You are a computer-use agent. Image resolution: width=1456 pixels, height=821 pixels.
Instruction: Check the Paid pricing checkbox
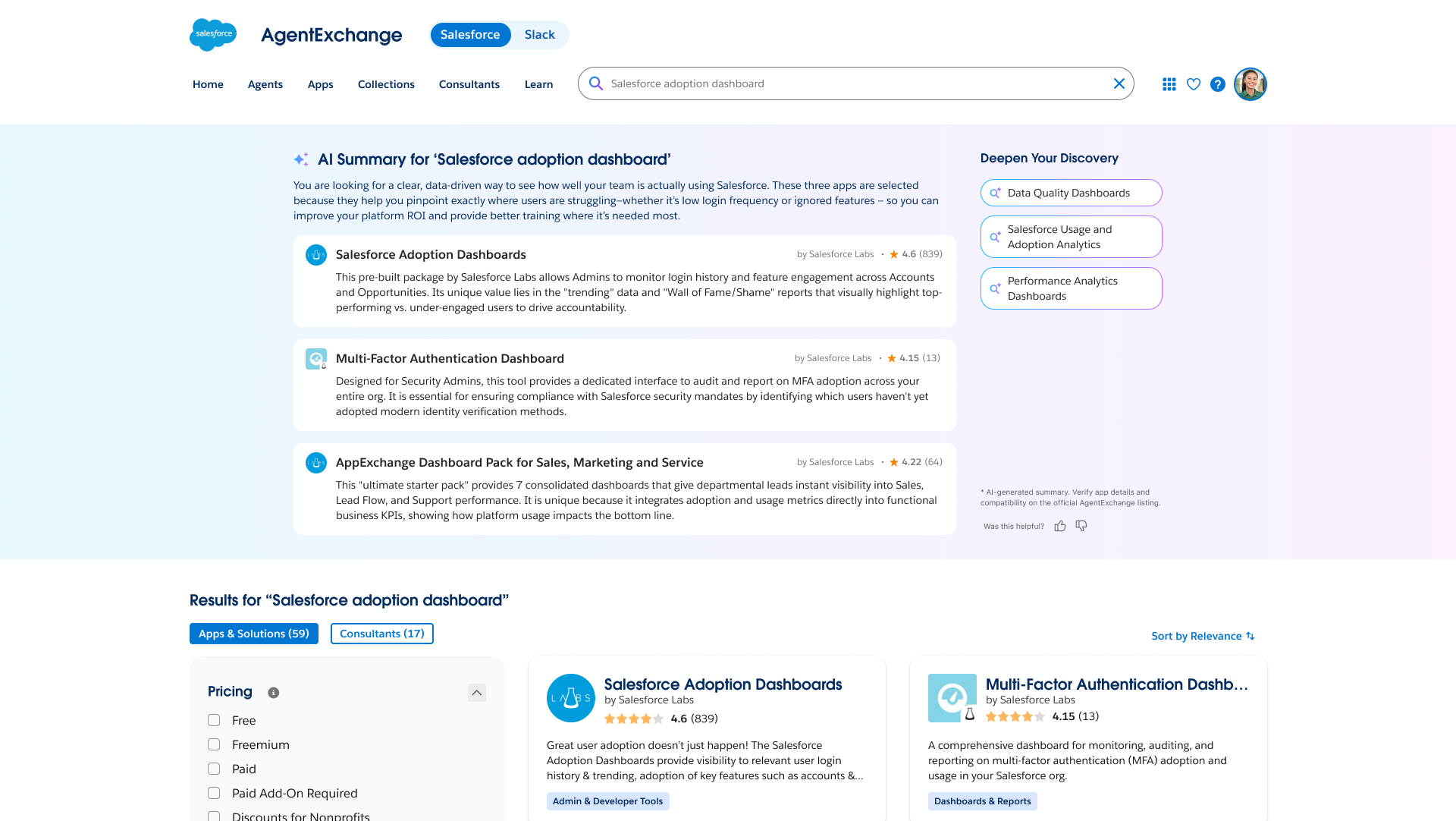point(214,769)
